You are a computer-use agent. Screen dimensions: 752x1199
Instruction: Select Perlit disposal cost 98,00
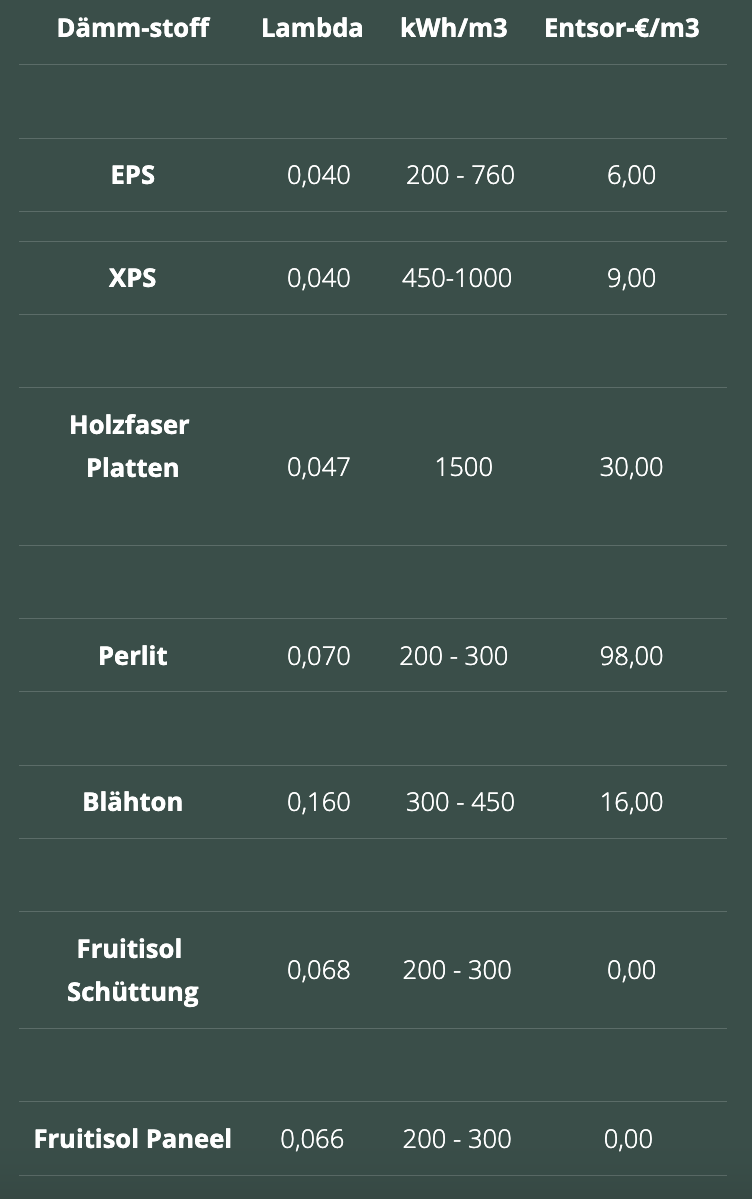(631, 655)
